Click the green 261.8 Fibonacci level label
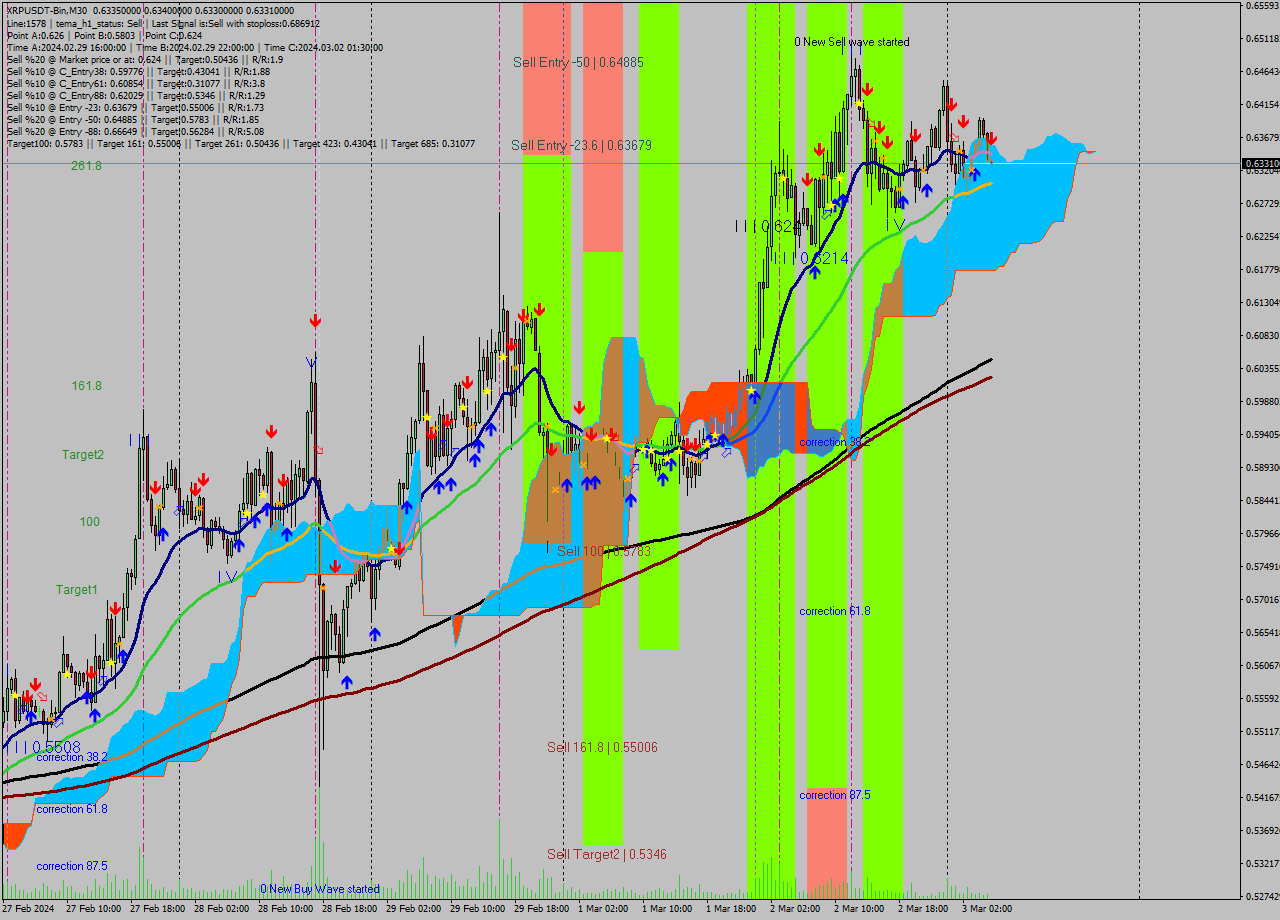The image size is (1280, 920). [x=86, y=166]
